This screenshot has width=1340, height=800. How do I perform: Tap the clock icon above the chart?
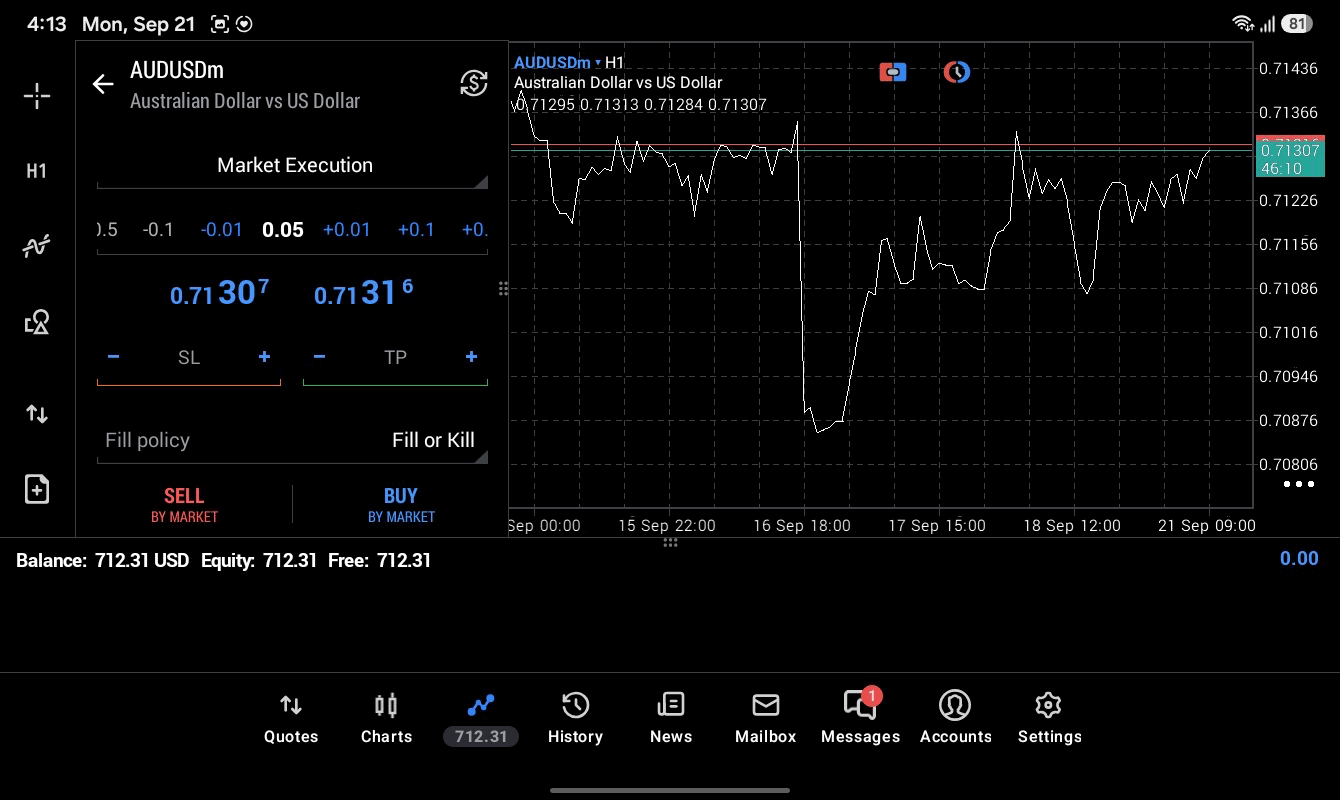[x=957, y=72]
